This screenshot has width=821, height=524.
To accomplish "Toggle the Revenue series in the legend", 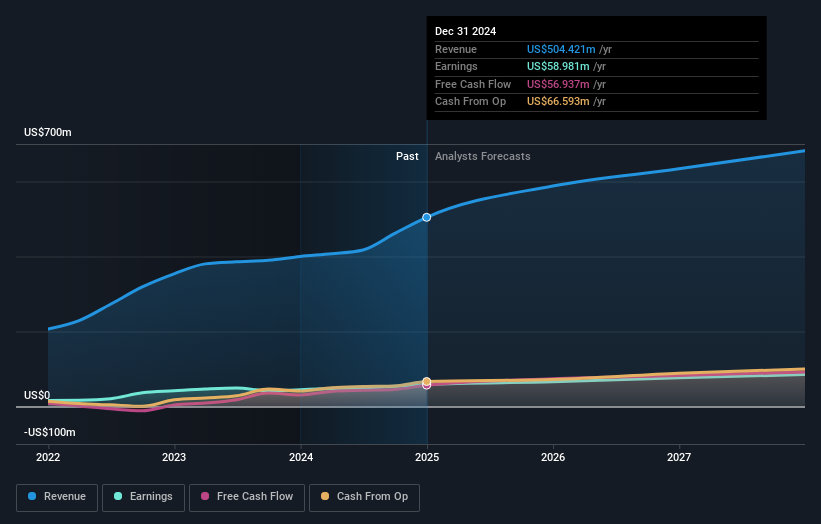I will [57, 497].
